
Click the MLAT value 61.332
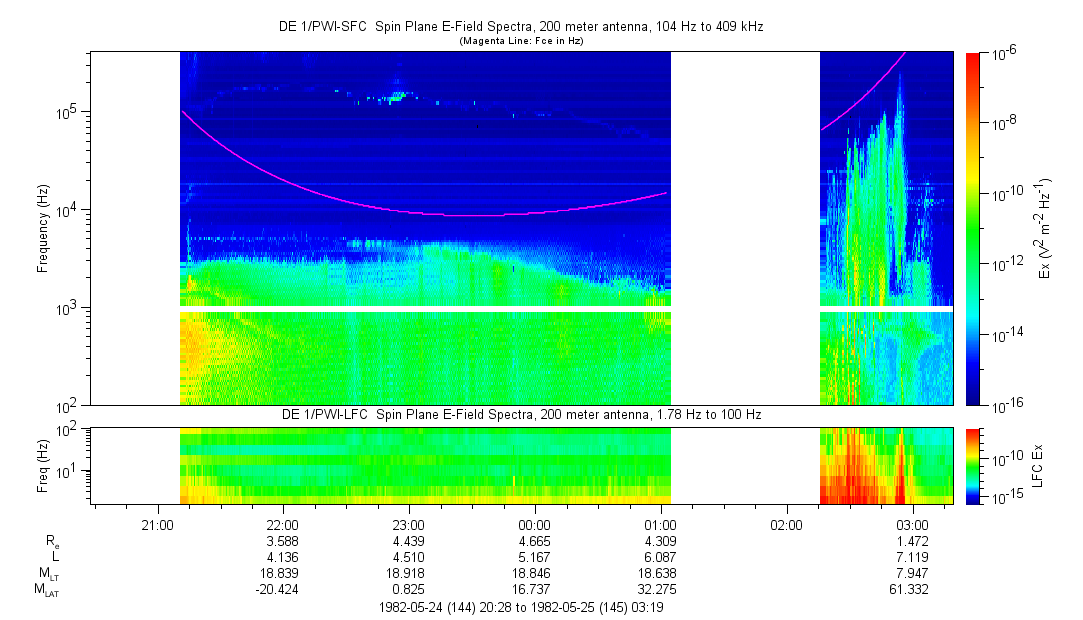pos(912,590)
